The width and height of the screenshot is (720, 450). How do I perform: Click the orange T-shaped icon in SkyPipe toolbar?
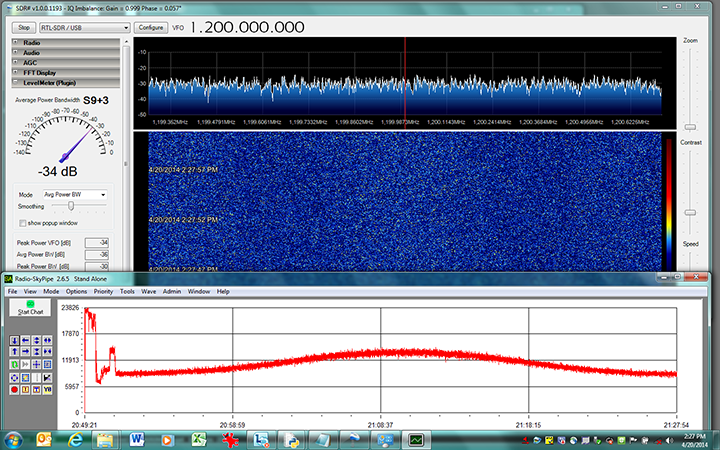coord(36,389)
